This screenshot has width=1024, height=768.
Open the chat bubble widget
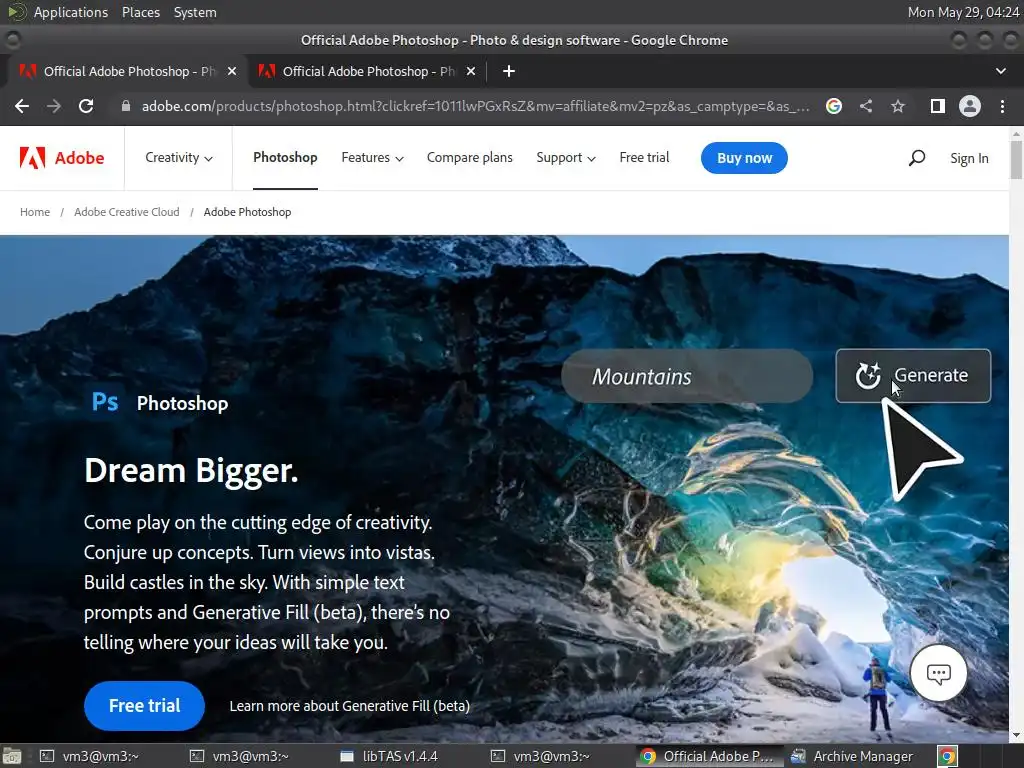click(938, 673)
